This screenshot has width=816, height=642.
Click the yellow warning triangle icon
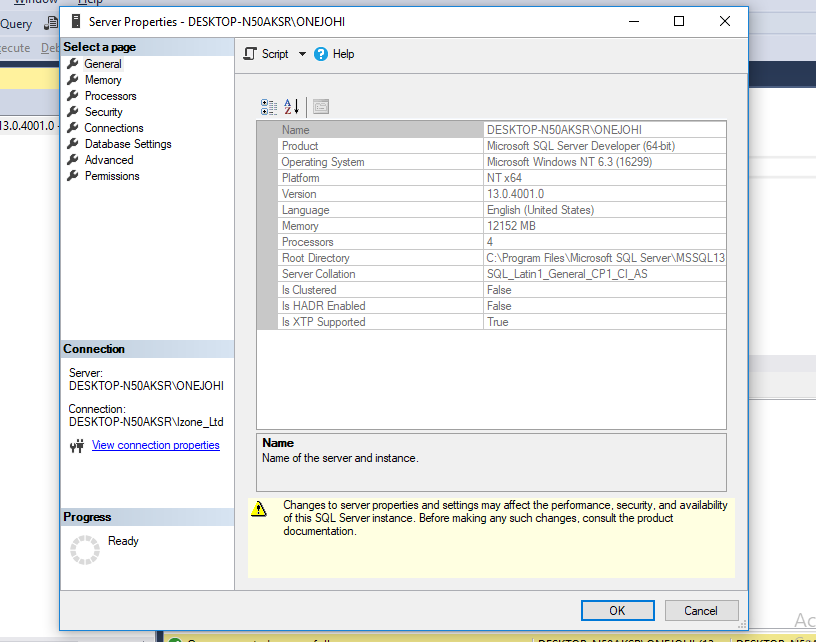pyautogui.click(x=259, y=509)
